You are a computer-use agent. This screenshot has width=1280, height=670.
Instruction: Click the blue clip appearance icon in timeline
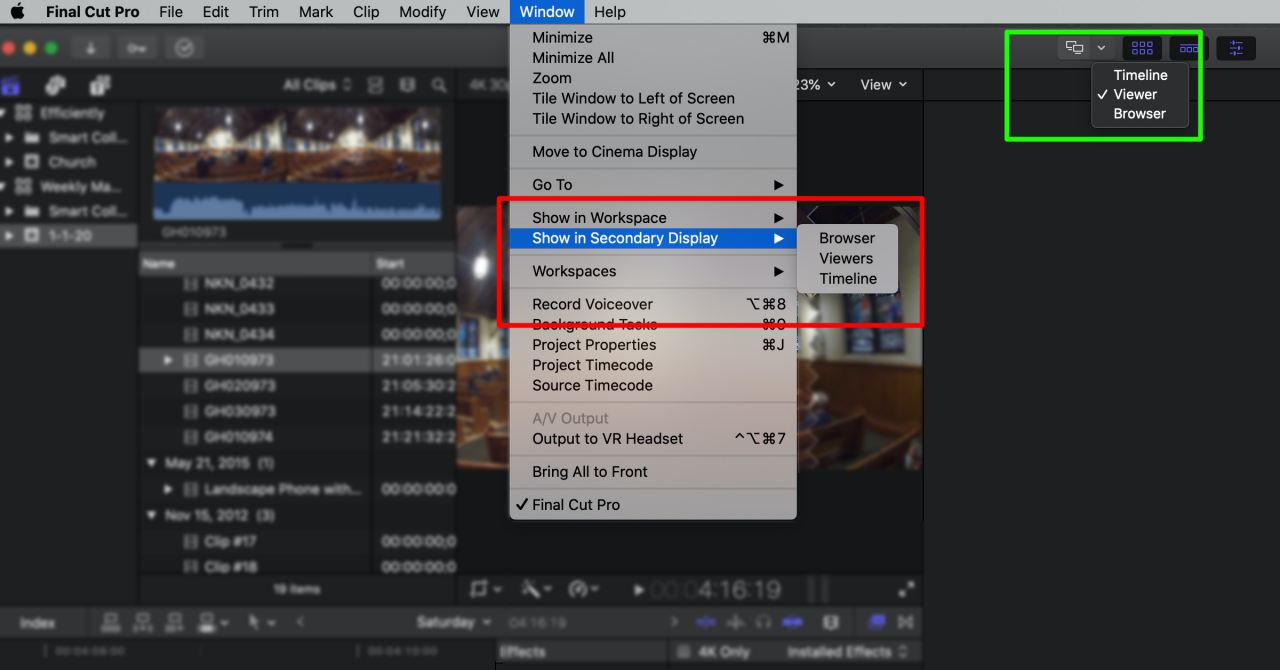[792, 622]
